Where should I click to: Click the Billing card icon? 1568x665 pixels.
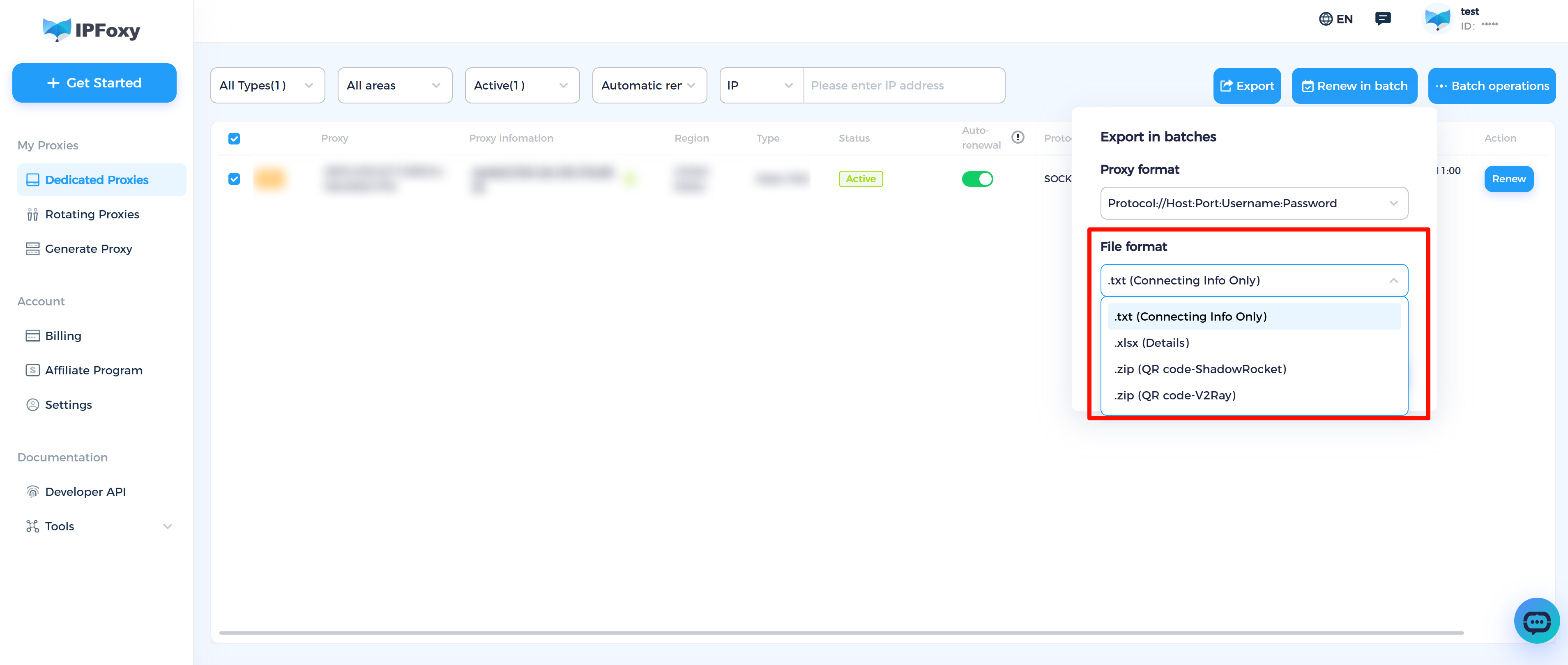[x=32, y=336]
